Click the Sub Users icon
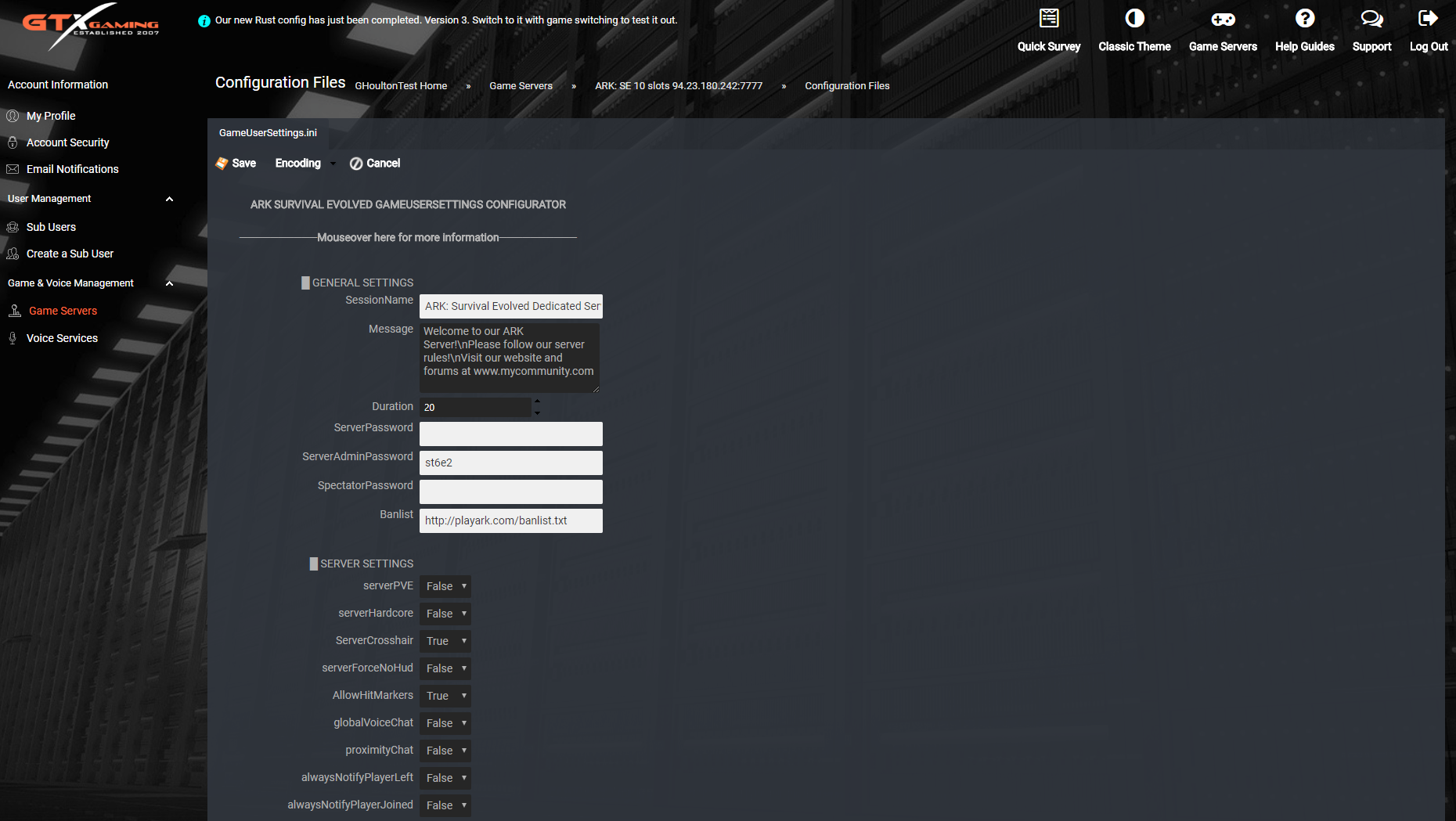Image resolution: width=1456 pixels, height=821 pixels. tap(13, 227)
